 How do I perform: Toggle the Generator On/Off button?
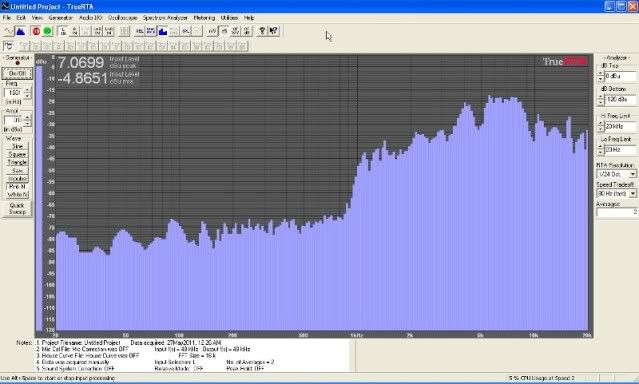[x=17, y=74]
